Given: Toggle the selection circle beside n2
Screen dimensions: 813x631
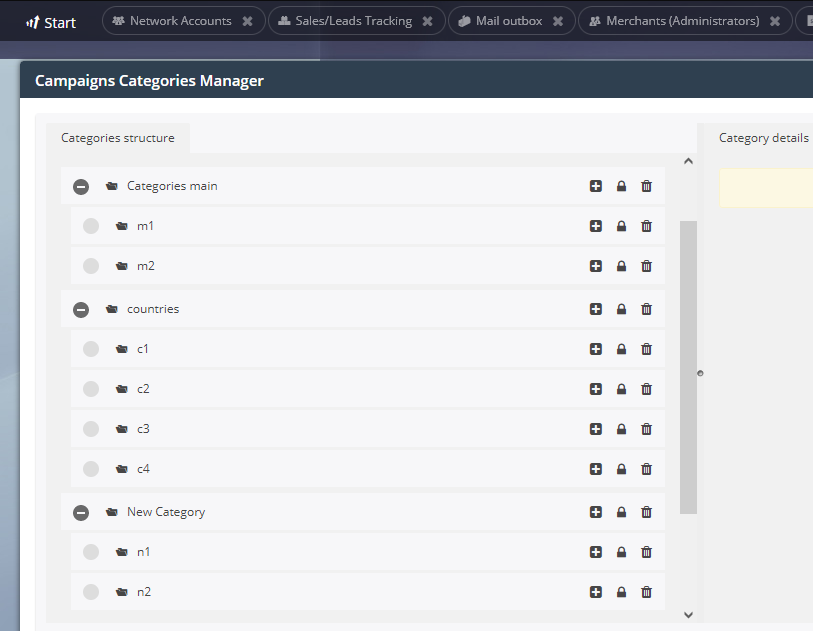Looking at the screenshot, I should point(90,591).
